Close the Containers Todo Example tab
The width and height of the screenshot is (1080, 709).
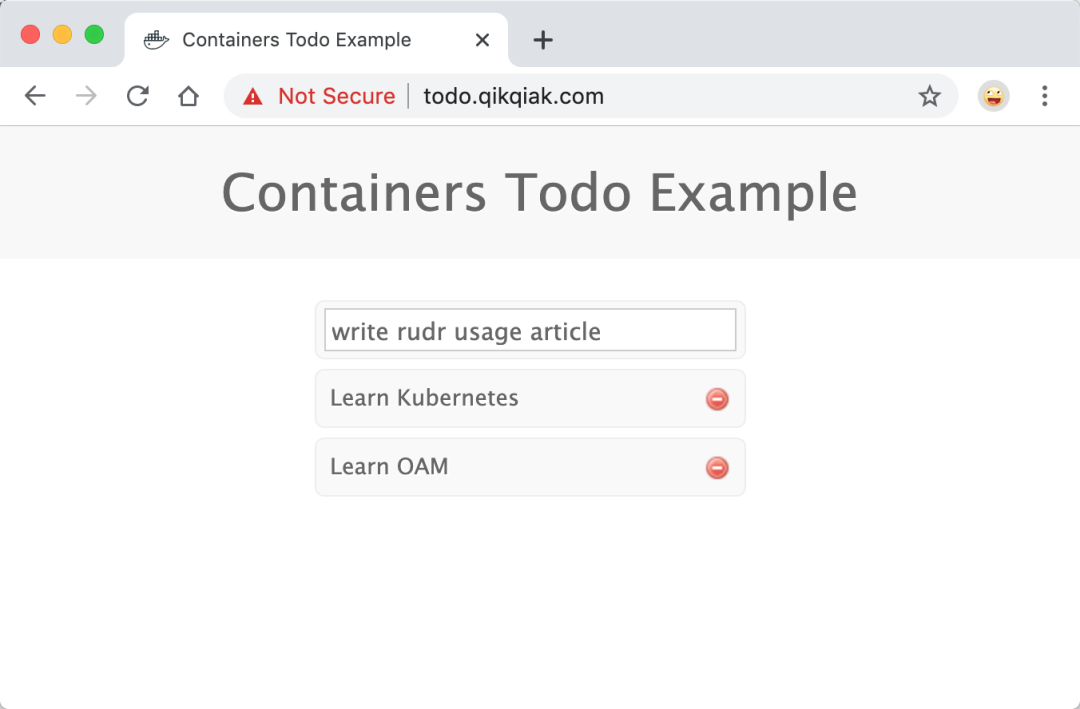(482, 40)
